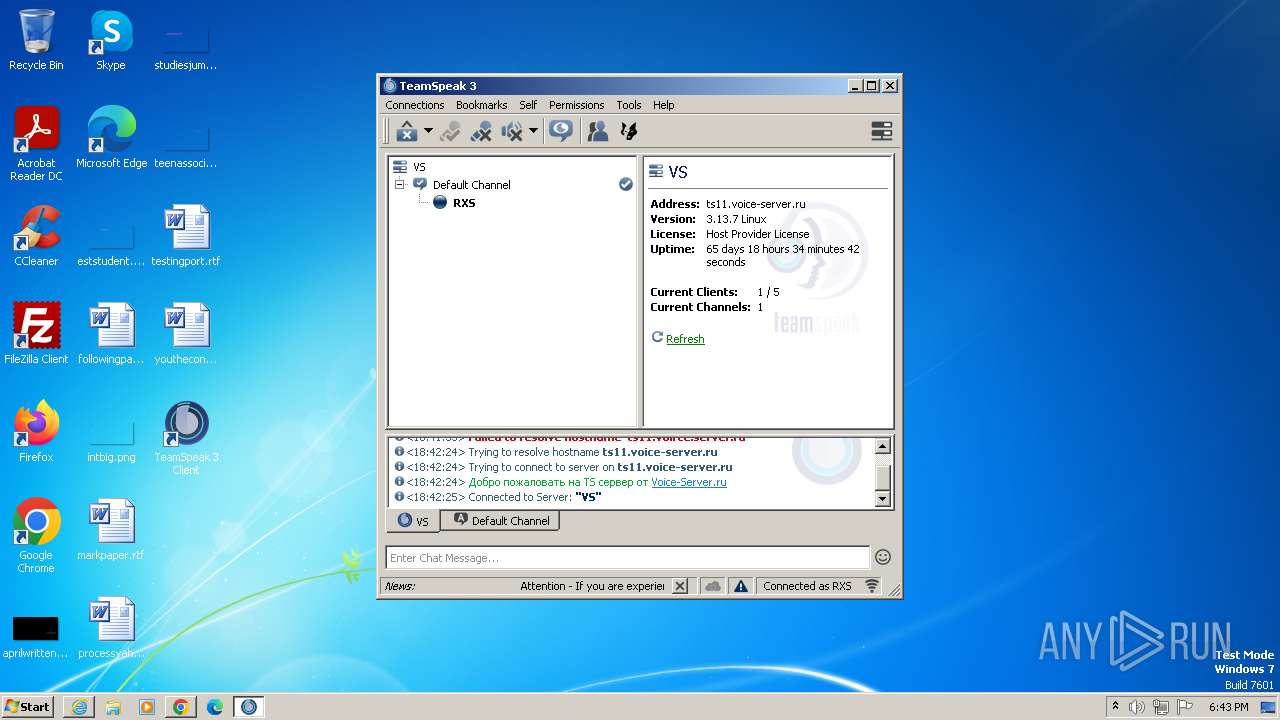Click the Windows Start button
Screen dimensions: 1280x720
pos(28,706)
